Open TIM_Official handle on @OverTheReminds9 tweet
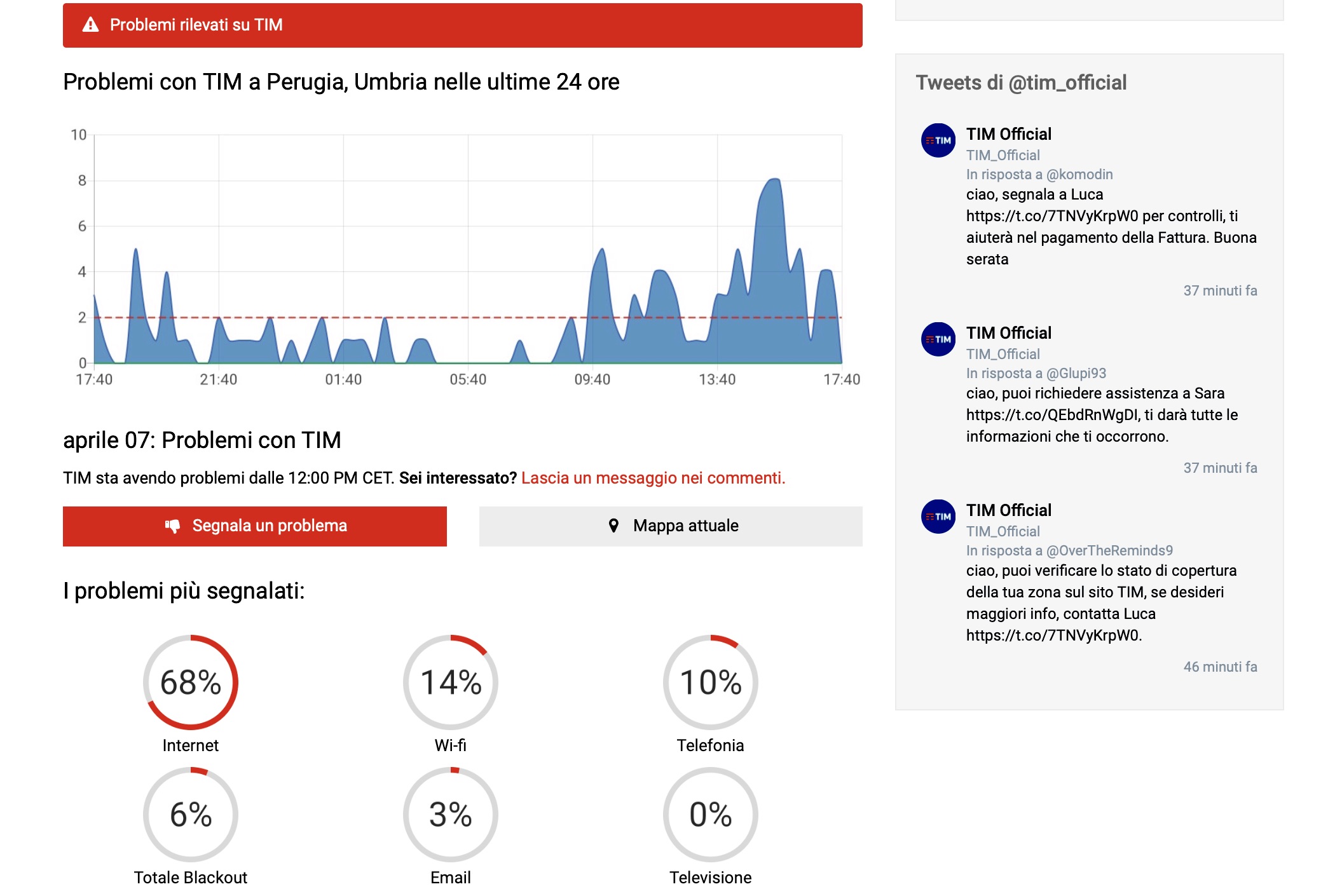Viewport: 1335px width, 896px height. pos(1003,531)
